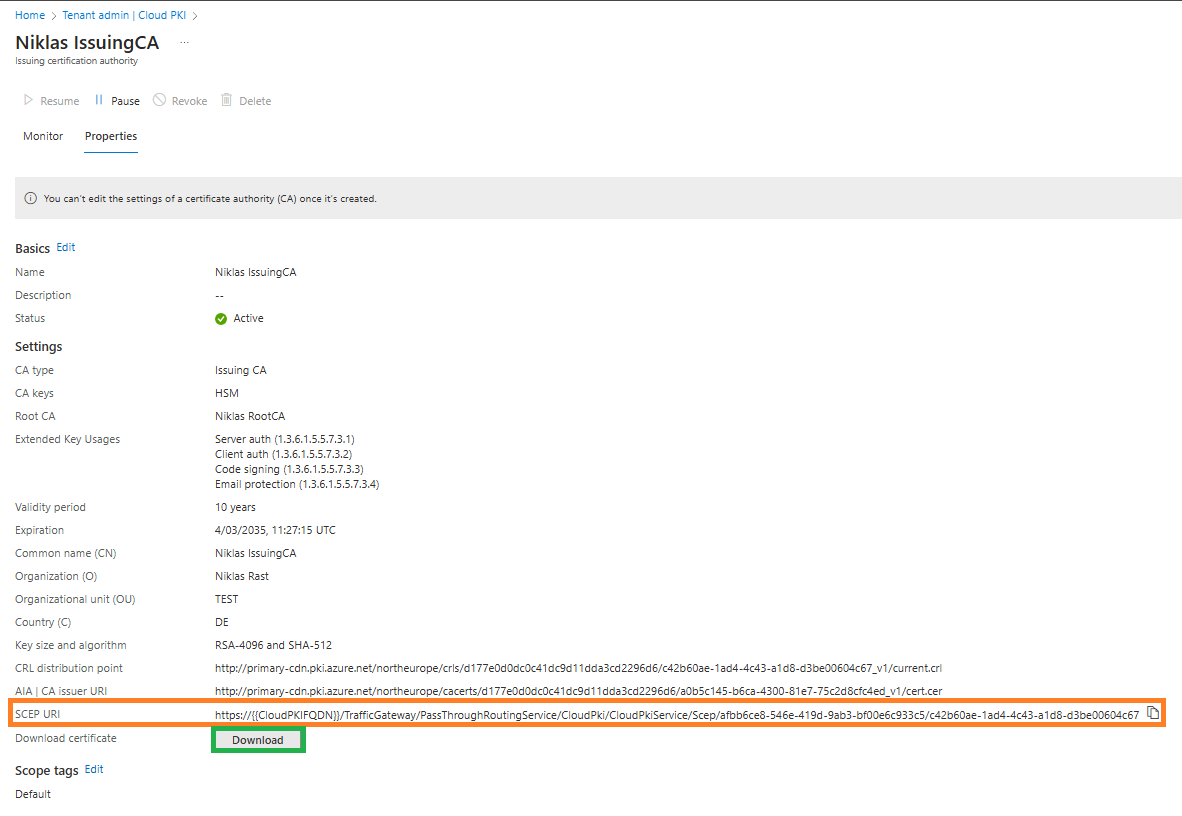Click the Delete trash can icon
Viewport: 1182px width, 816px height.
click(x=227, y=101)
